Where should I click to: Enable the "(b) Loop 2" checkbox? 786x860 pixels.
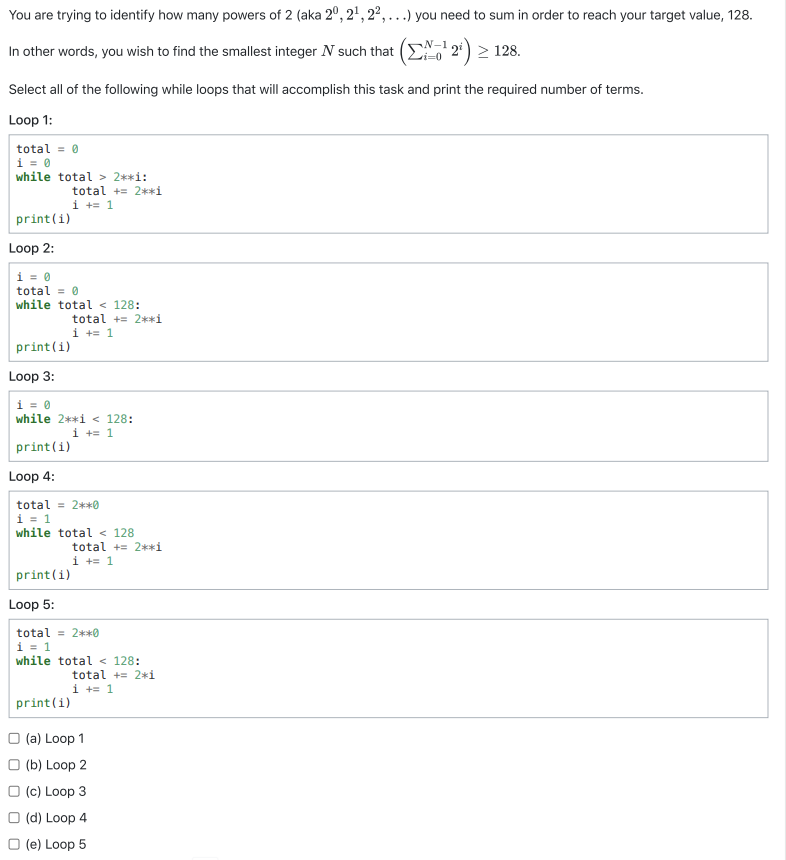click(13, 764)
